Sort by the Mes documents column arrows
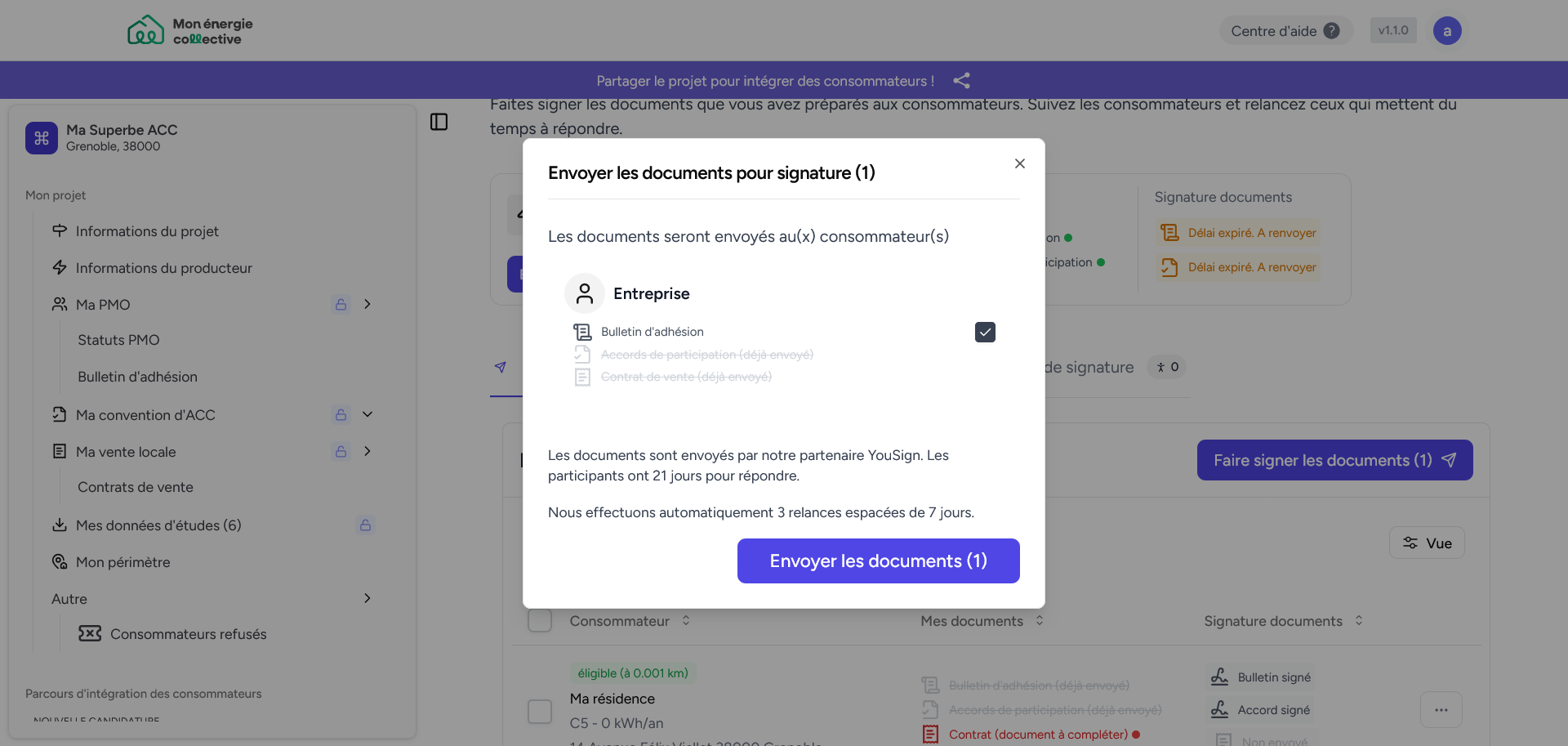Image resolution: width=1568 pixels, height=746 pixels. pos(1040,620)
